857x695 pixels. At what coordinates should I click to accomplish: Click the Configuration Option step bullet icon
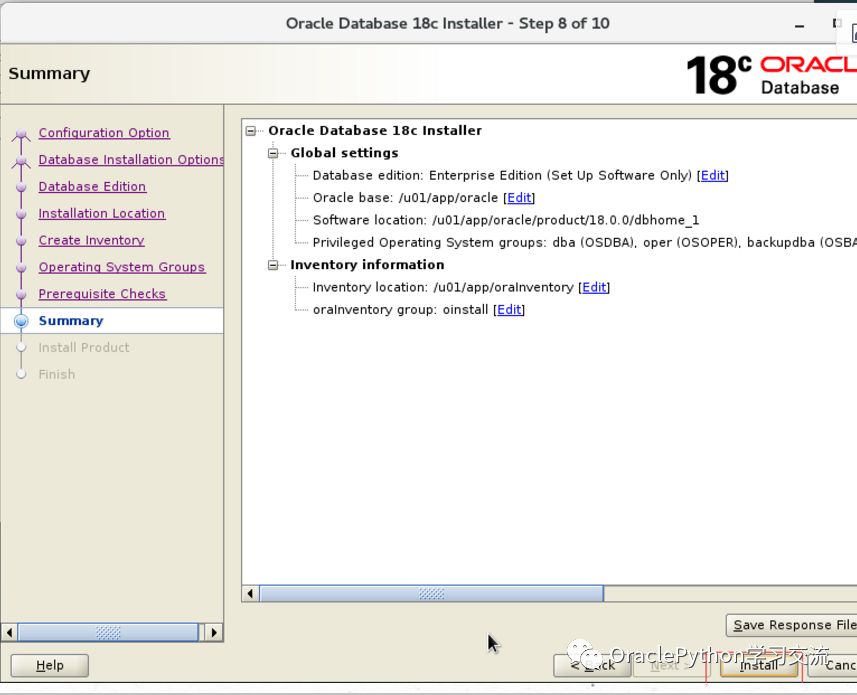click(x=21, y=133)
